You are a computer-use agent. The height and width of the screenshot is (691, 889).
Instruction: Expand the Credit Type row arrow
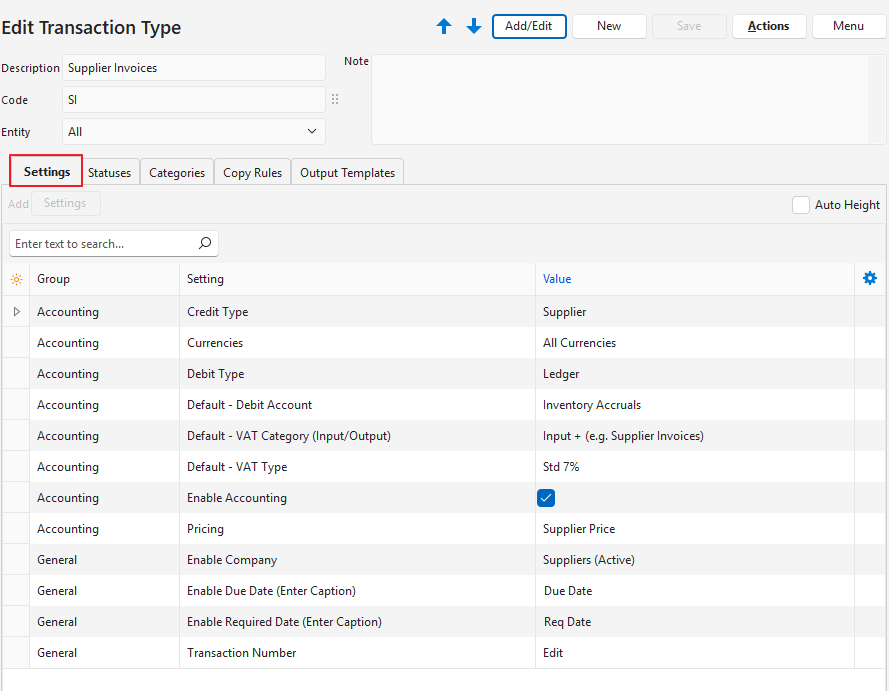click(16, 312)
